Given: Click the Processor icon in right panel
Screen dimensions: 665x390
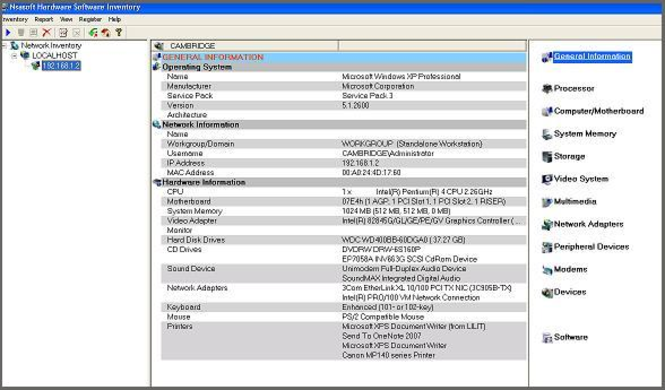Looking at the screenshot, I should coord(547,89).
